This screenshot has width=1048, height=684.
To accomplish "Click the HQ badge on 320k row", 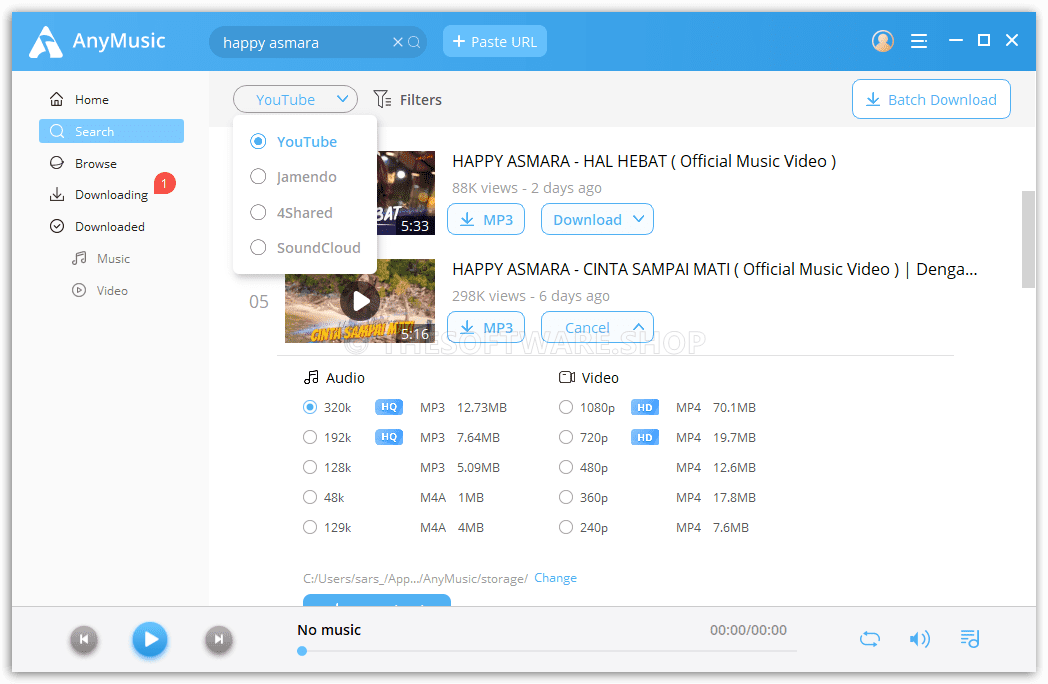I will 389,407.
